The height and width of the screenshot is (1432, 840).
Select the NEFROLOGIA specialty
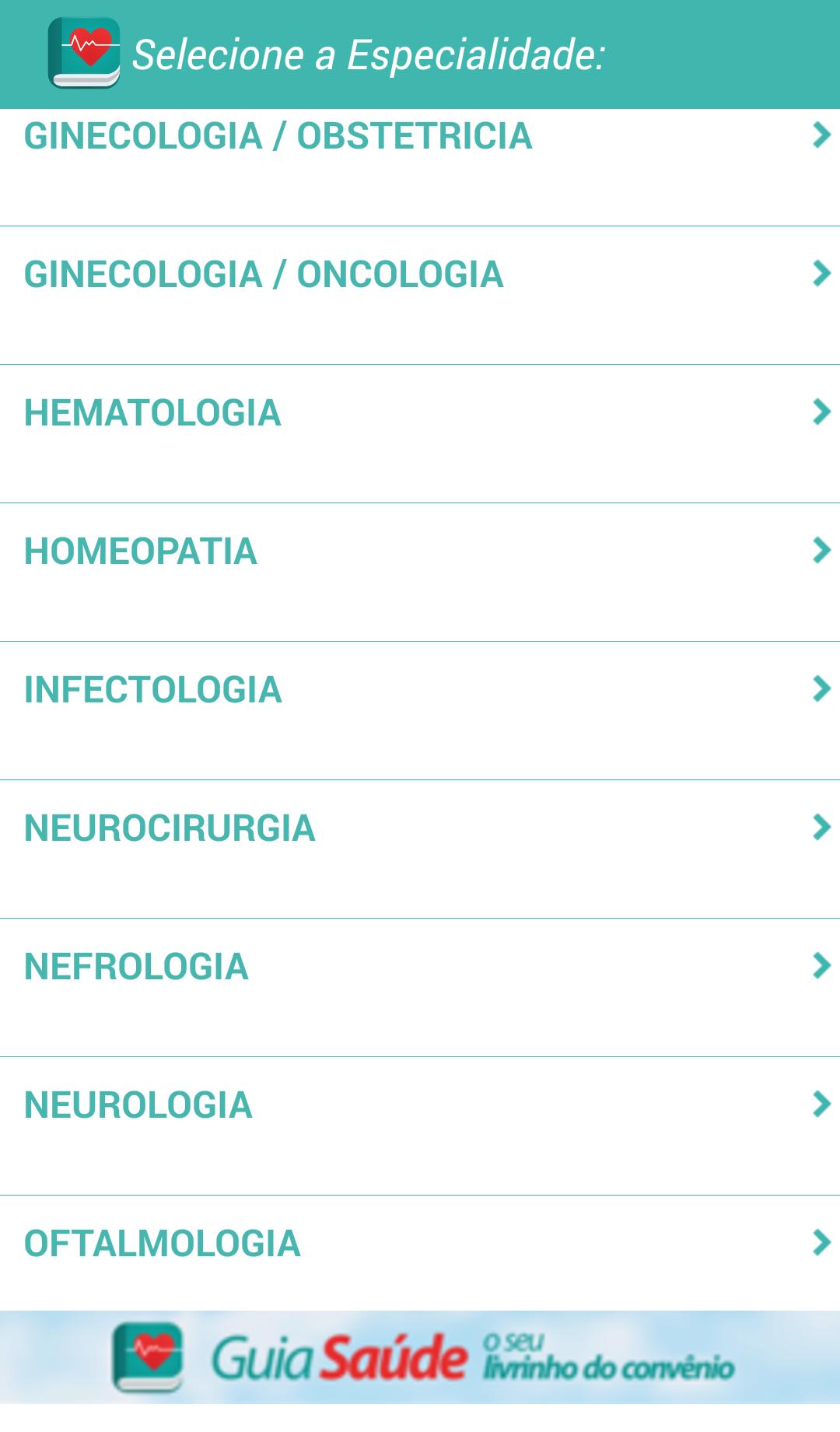136,968
